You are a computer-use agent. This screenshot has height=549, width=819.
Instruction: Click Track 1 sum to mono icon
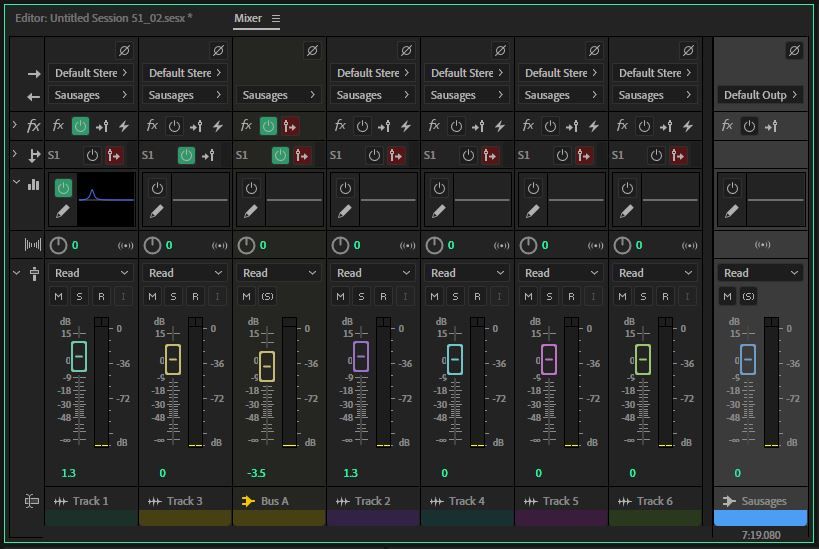[125, 246]
